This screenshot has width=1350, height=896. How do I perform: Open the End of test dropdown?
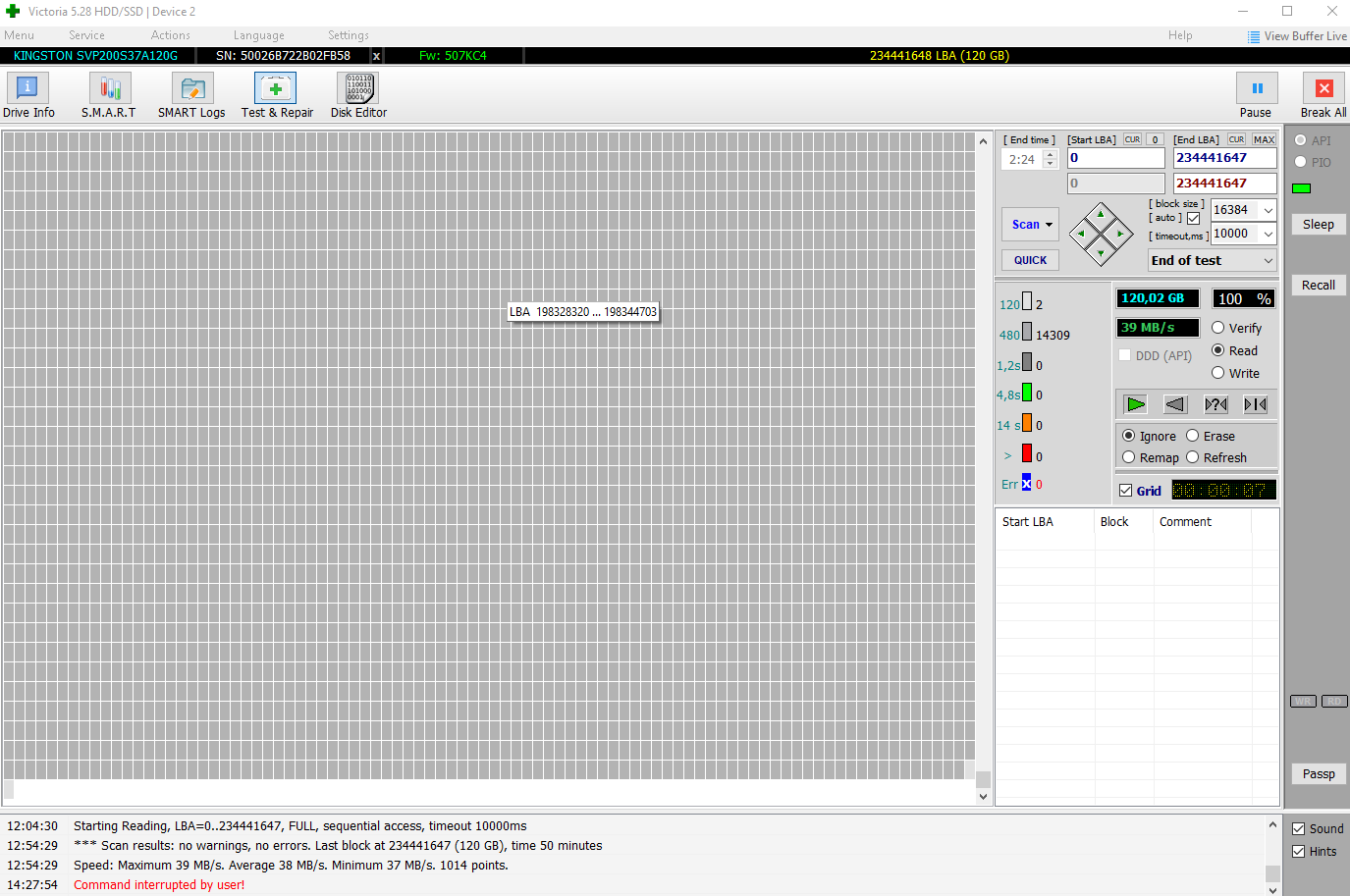pos(1268,260)
